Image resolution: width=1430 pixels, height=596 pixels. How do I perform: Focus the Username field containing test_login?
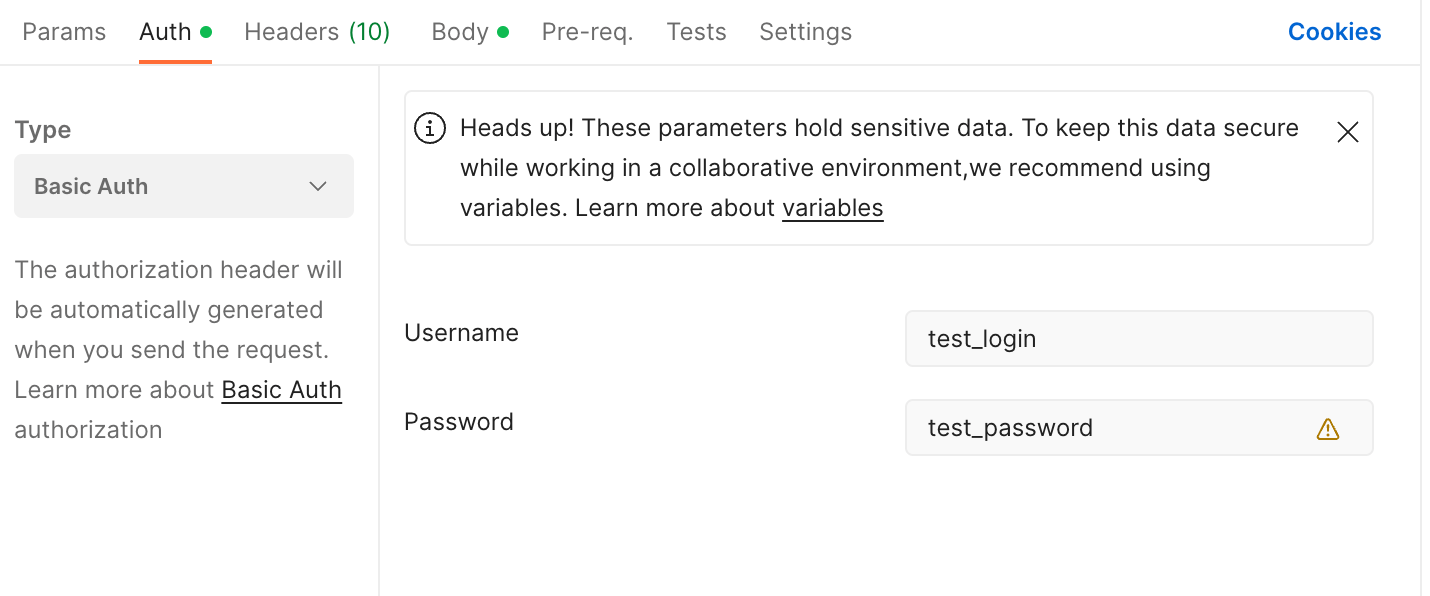tap(1138, 339)
